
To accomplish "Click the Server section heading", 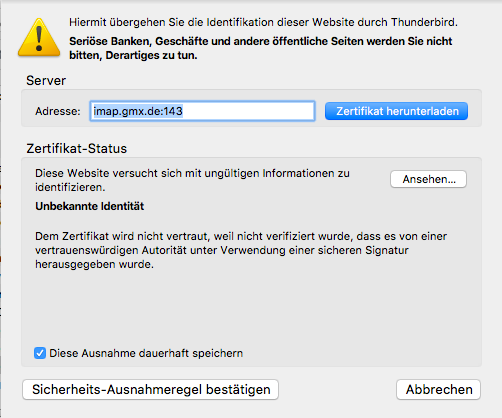I will [46, 80].
